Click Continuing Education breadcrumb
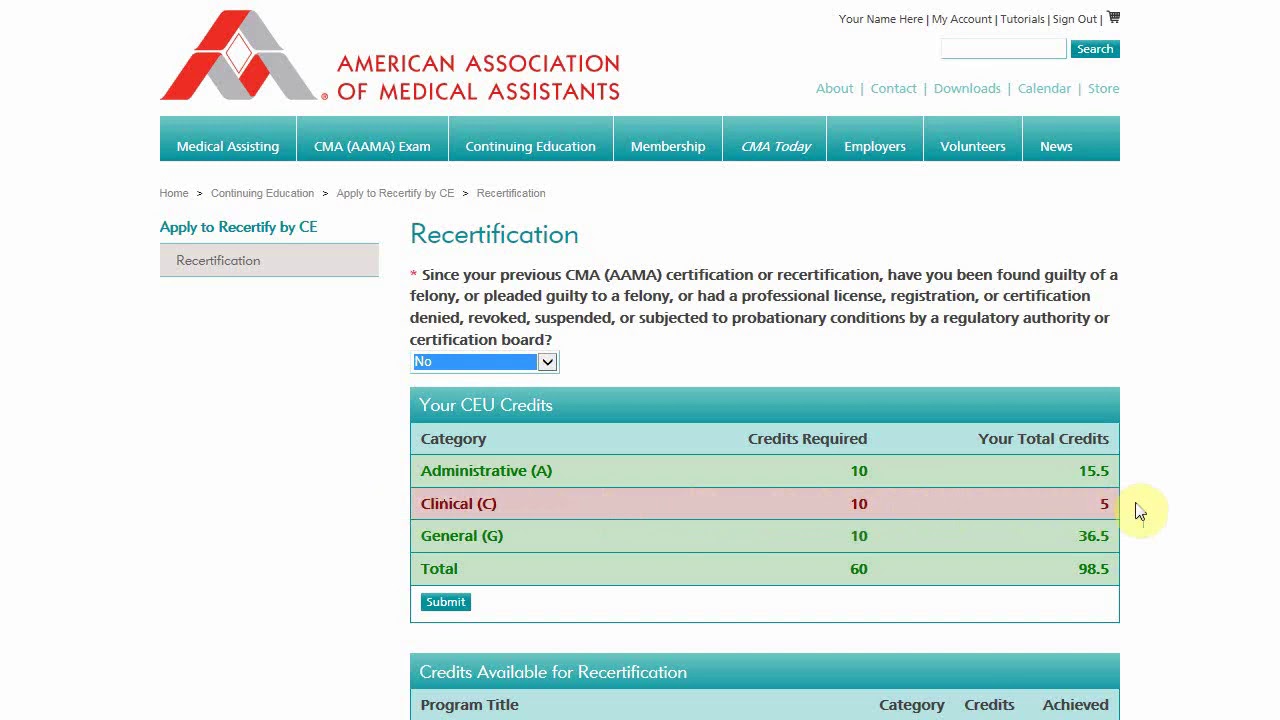 point(262,193)
